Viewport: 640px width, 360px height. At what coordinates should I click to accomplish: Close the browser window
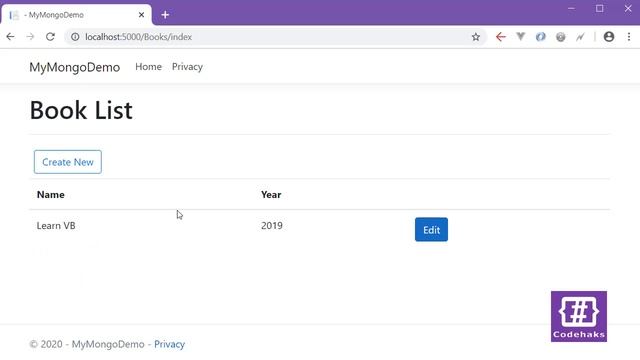628,9
